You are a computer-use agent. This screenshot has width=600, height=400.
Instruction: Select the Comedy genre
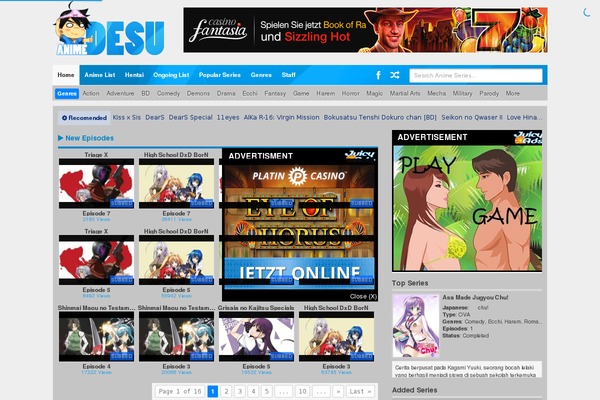[x=168, y=93]
